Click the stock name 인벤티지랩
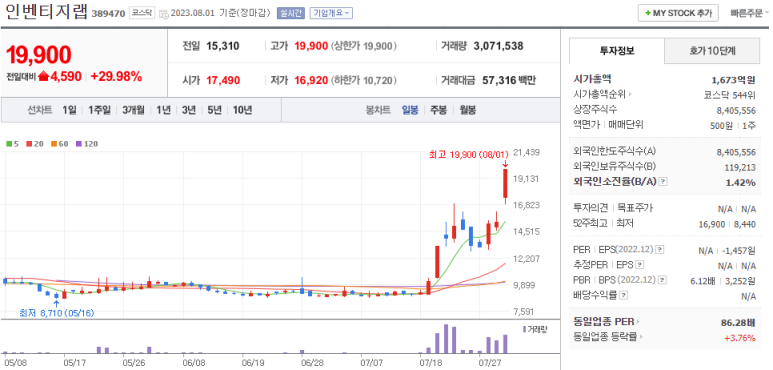Screen dimensions: 773x370 point(46,12)
